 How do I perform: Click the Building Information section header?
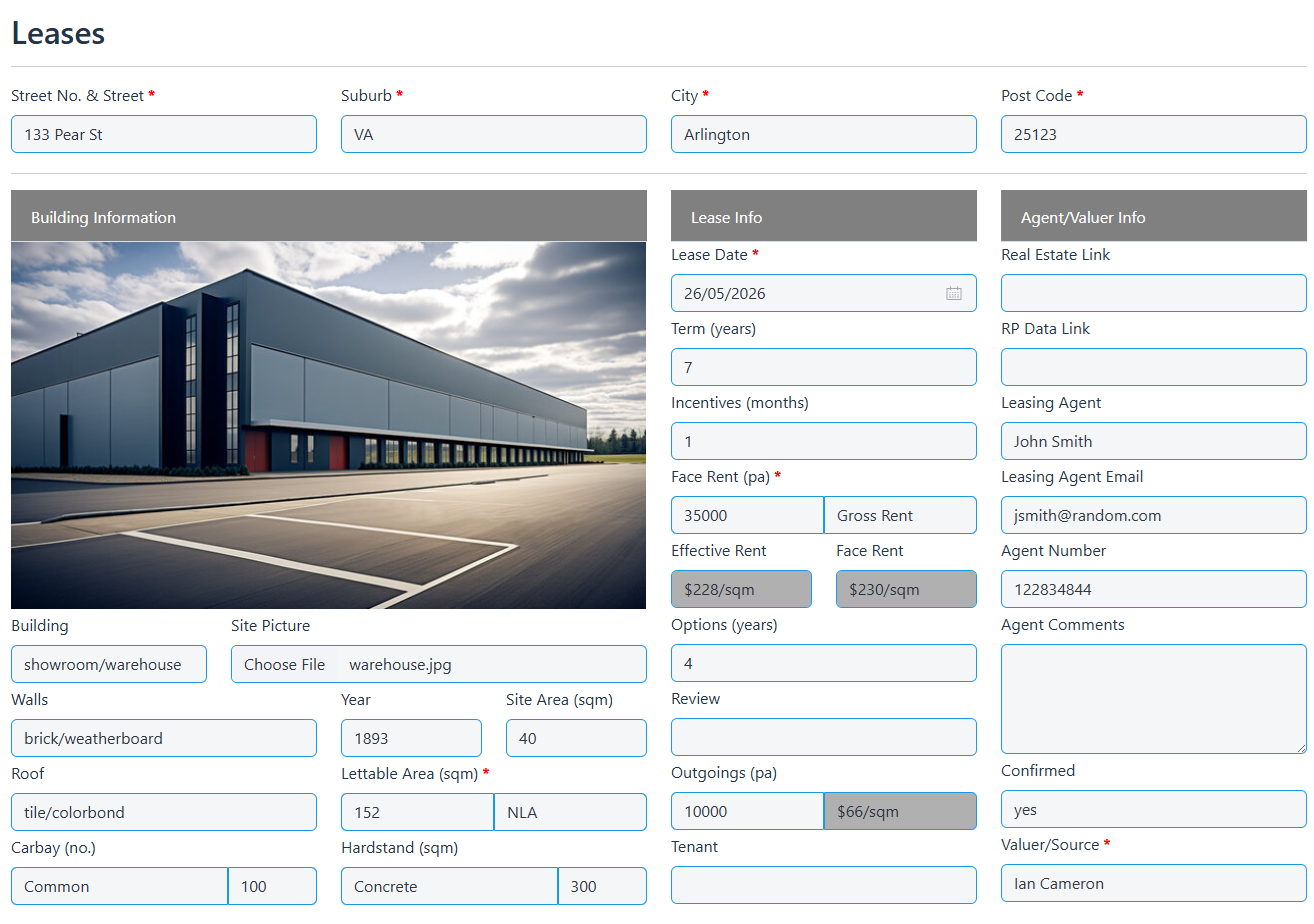[x=329, y=216]
